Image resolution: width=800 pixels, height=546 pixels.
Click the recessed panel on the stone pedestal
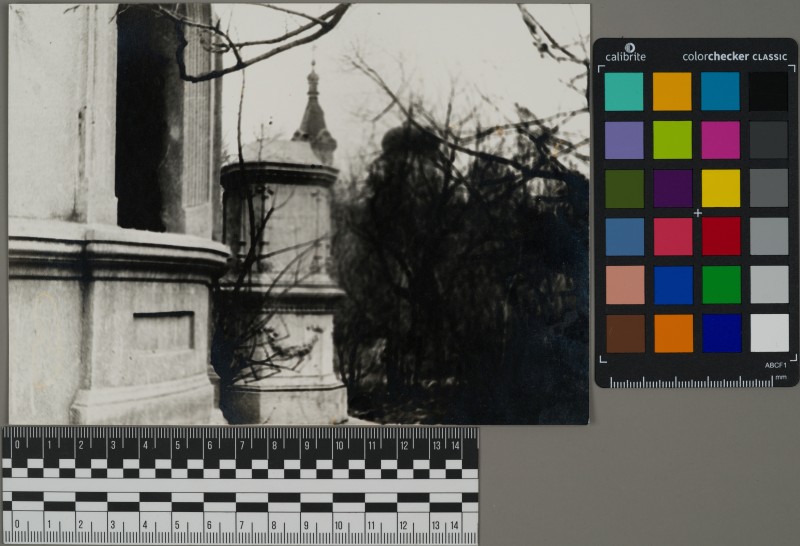point(163,330)
